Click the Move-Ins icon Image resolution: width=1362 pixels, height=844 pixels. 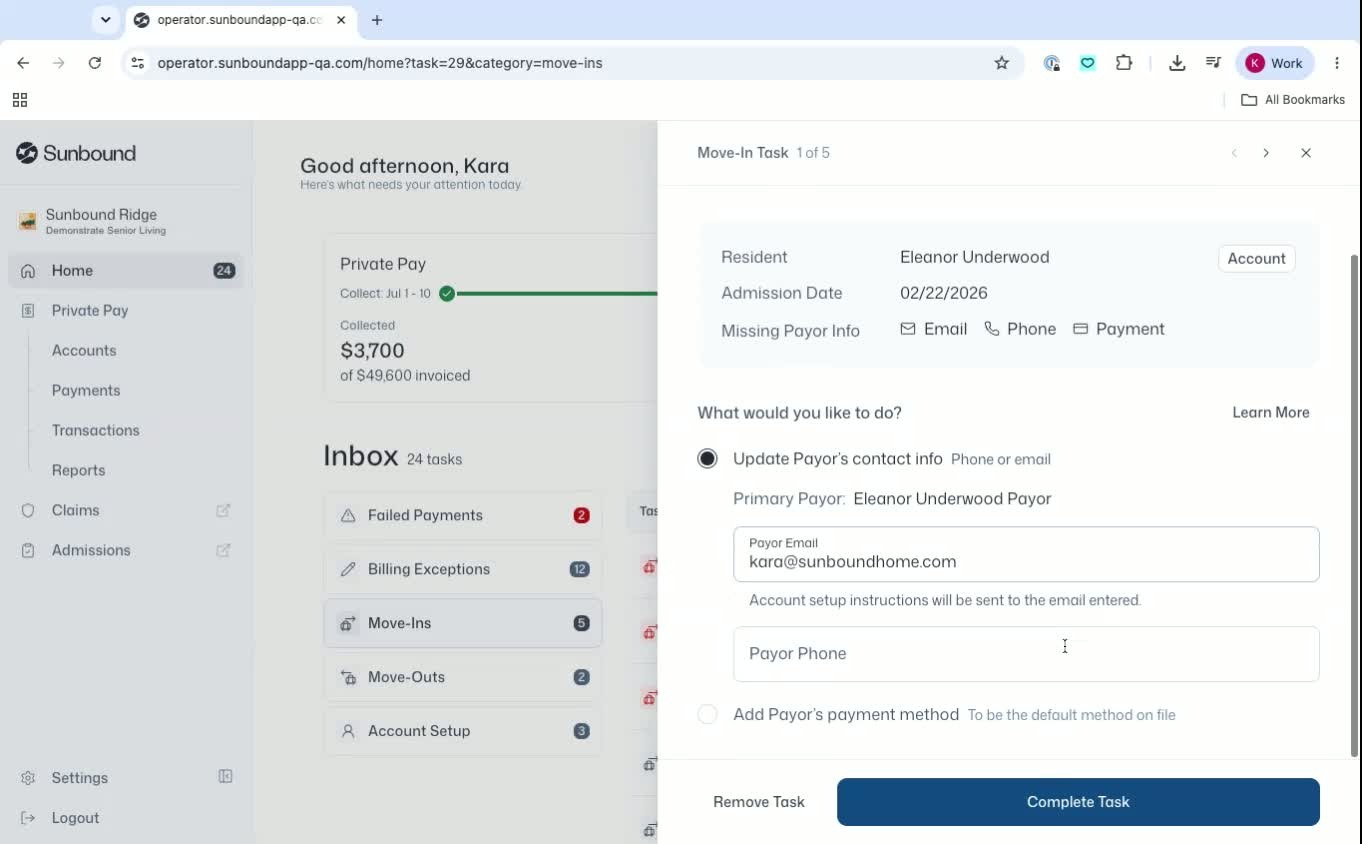click(348, 623)
